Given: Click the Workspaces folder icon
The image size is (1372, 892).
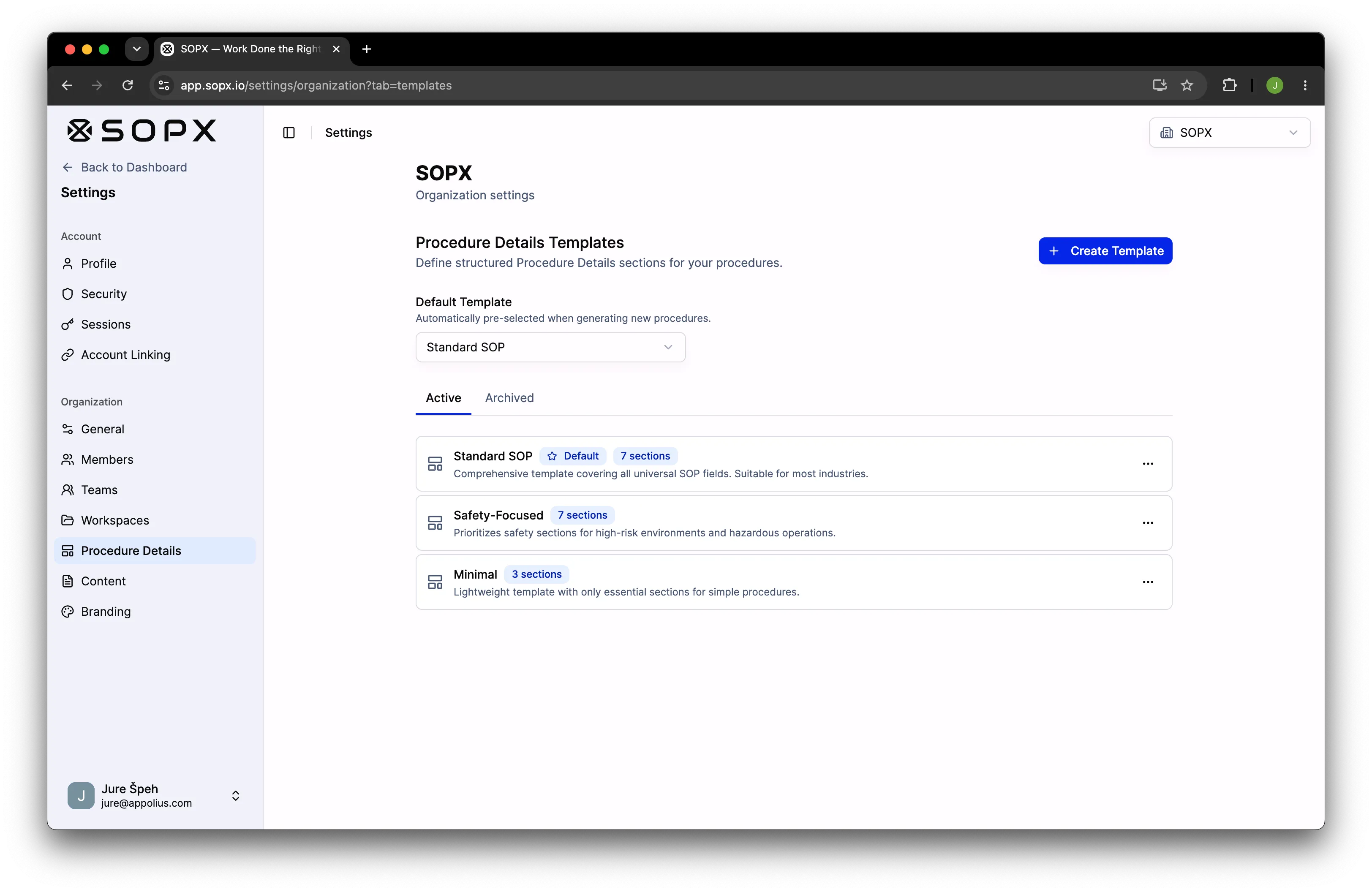Looking at the screenshot, I should [68, 520].
